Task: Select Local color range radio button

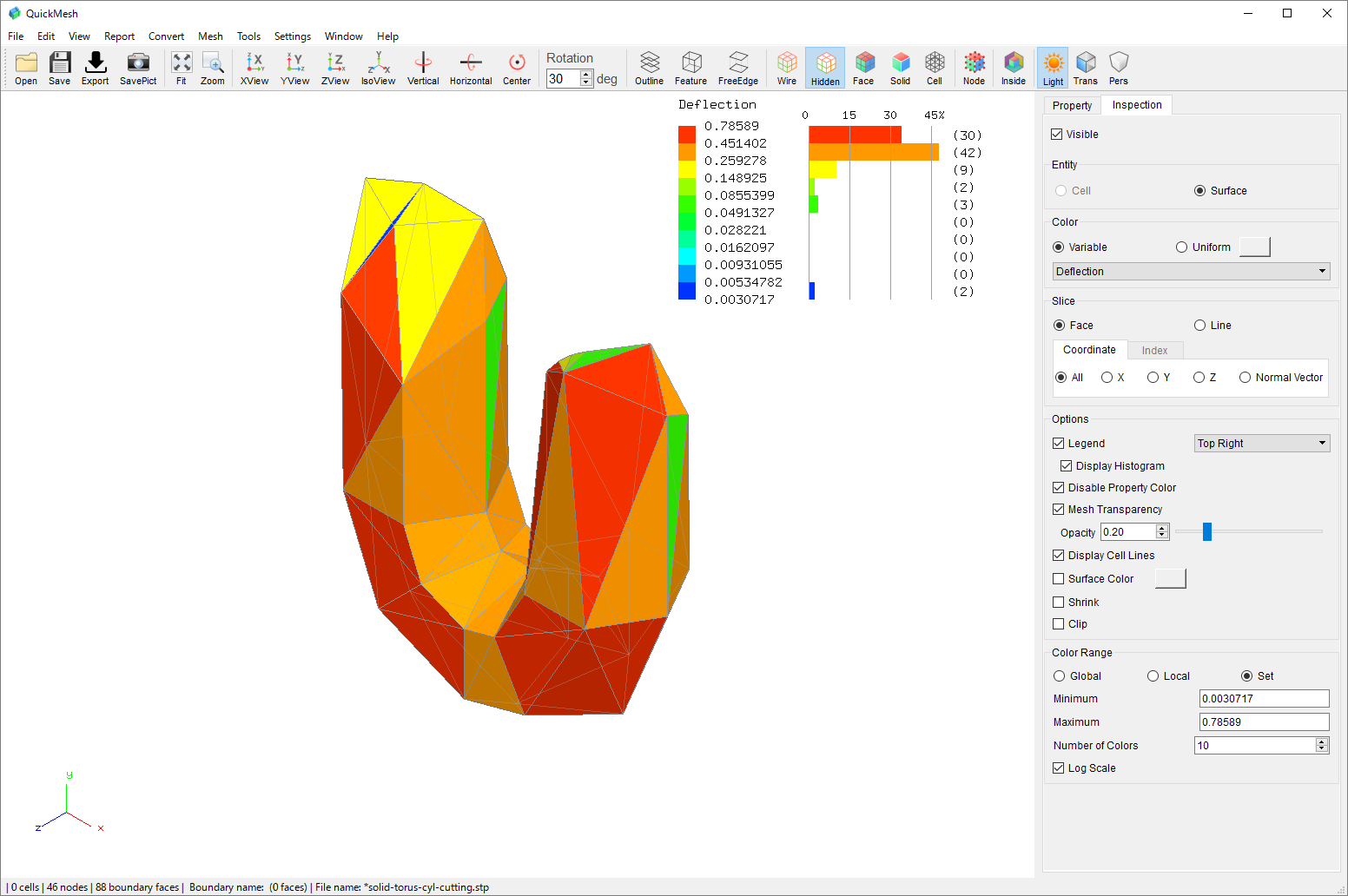Action: [x=1153, y=676]
